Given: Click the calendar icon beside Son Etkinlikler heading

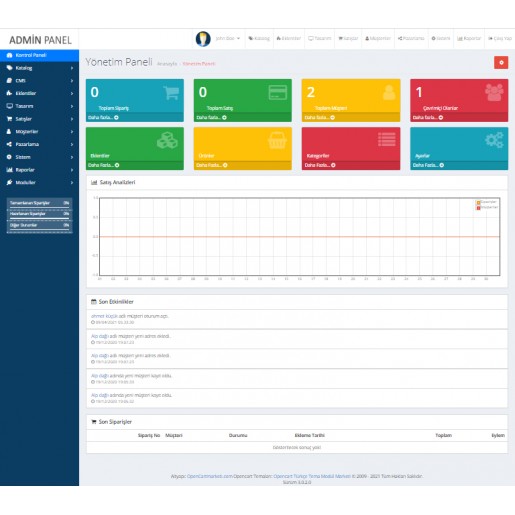Looking at the screenshot, I should 94,302.
